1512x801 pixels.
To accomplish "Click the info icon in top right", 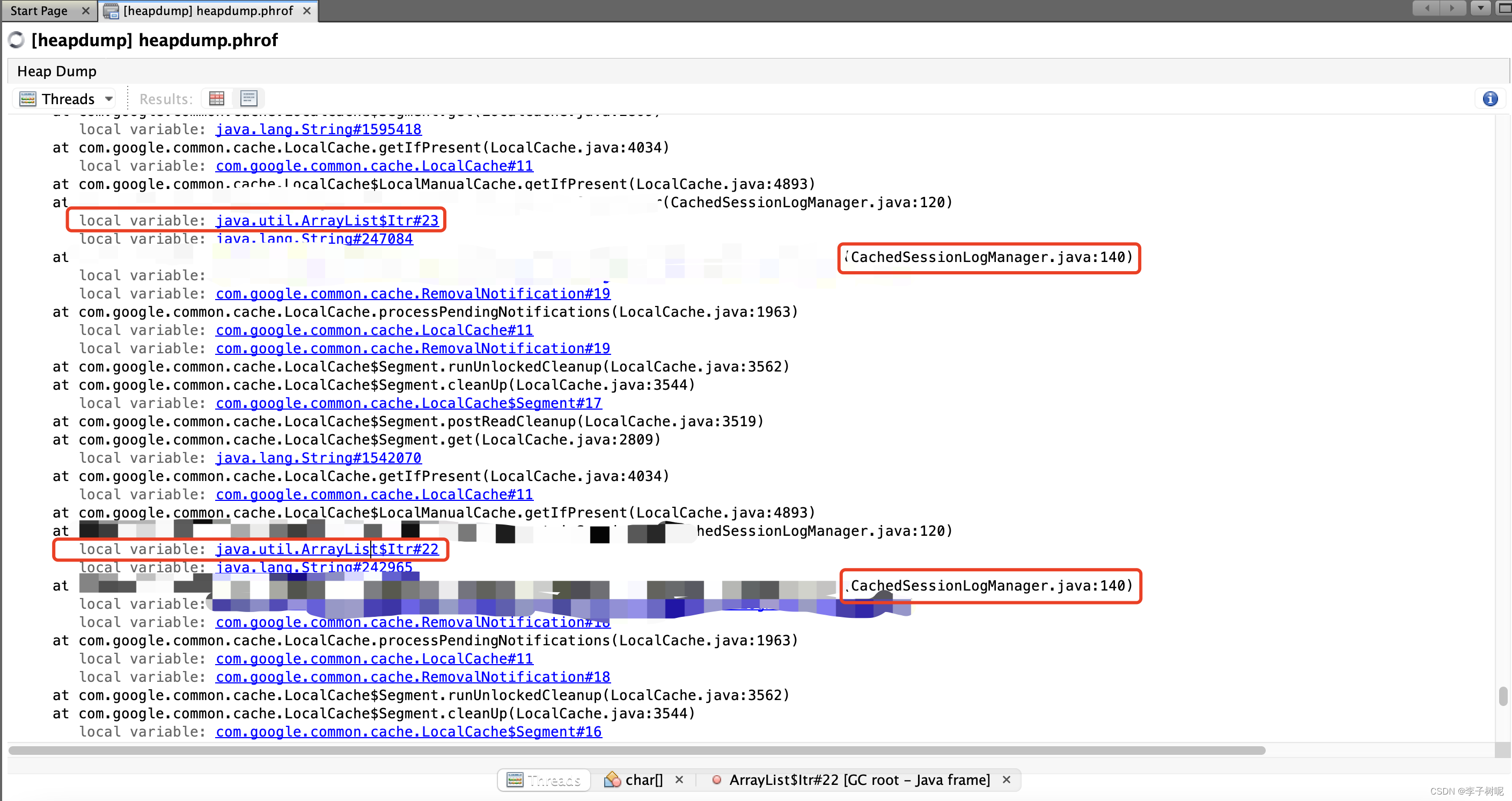I will [x=1490, y=98].
